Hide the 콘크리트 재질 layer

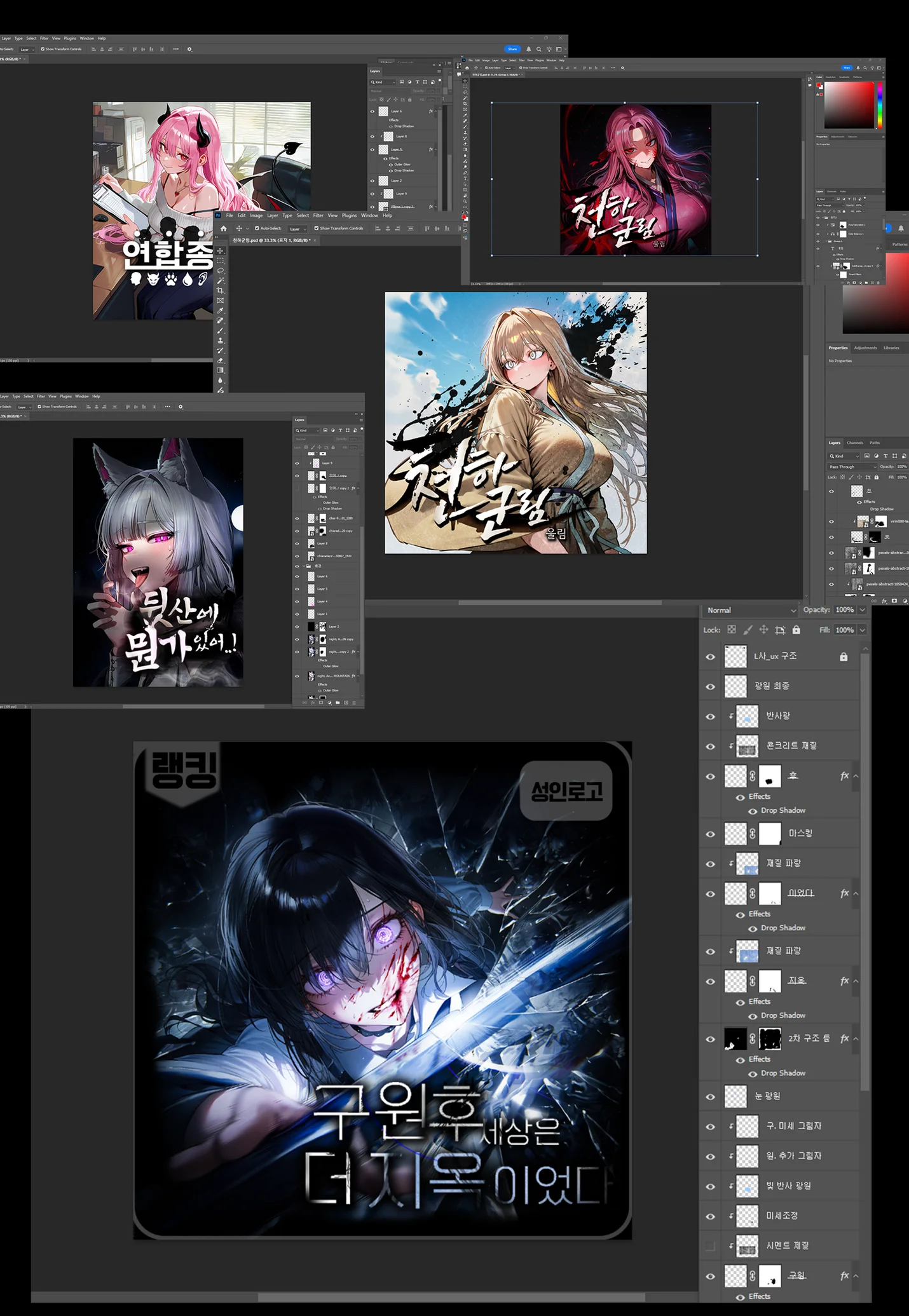[711, 746]
